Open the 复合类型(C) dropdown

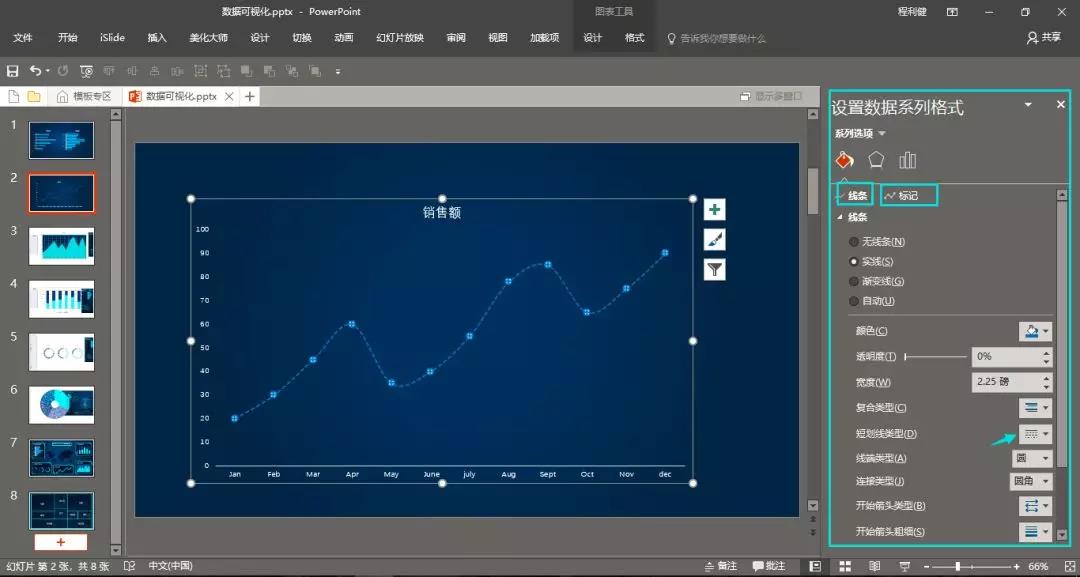pyautogui.click(x=1035, y=408)
